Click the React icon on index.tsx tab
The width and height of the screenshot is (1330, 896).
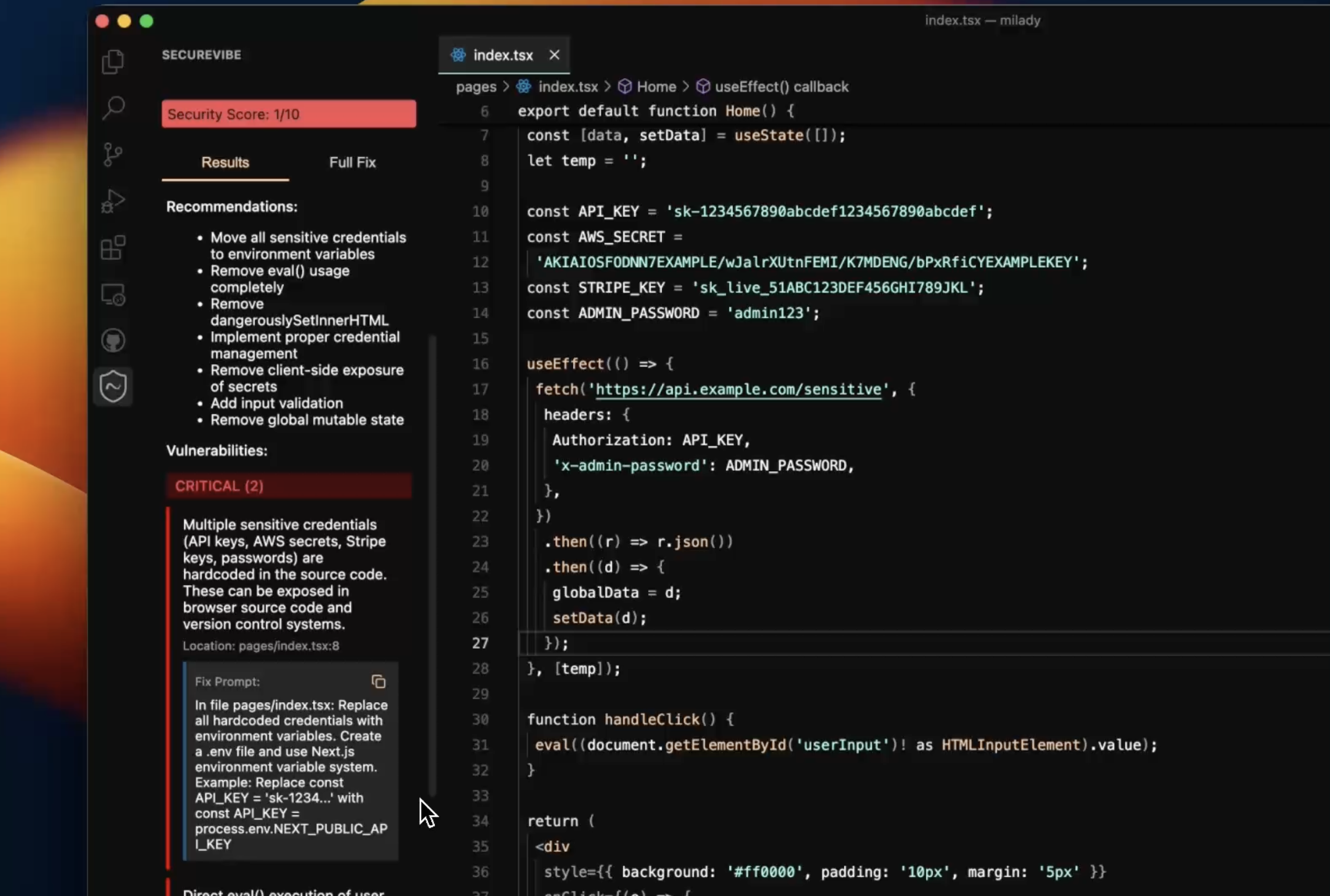[x=458, y=55]
